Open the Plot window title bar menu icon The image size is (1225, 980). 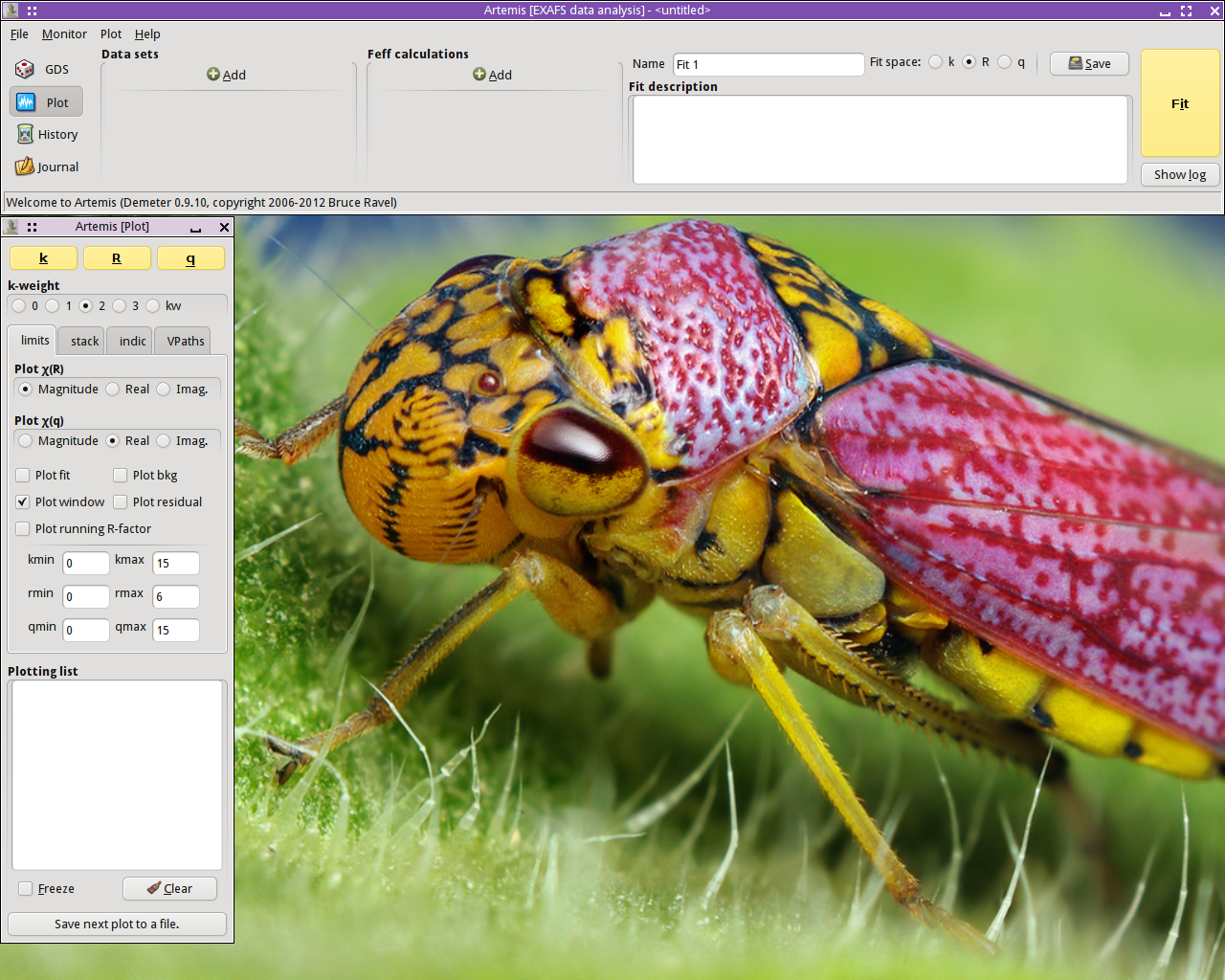click(x=11, y=227)
